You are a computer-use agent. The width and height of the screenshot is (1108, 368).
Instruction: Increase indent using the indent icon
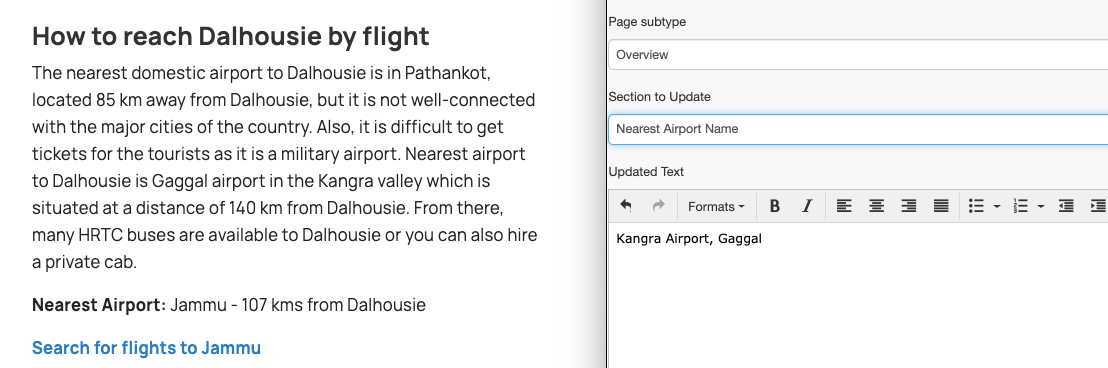click(x=1097, y=206)
